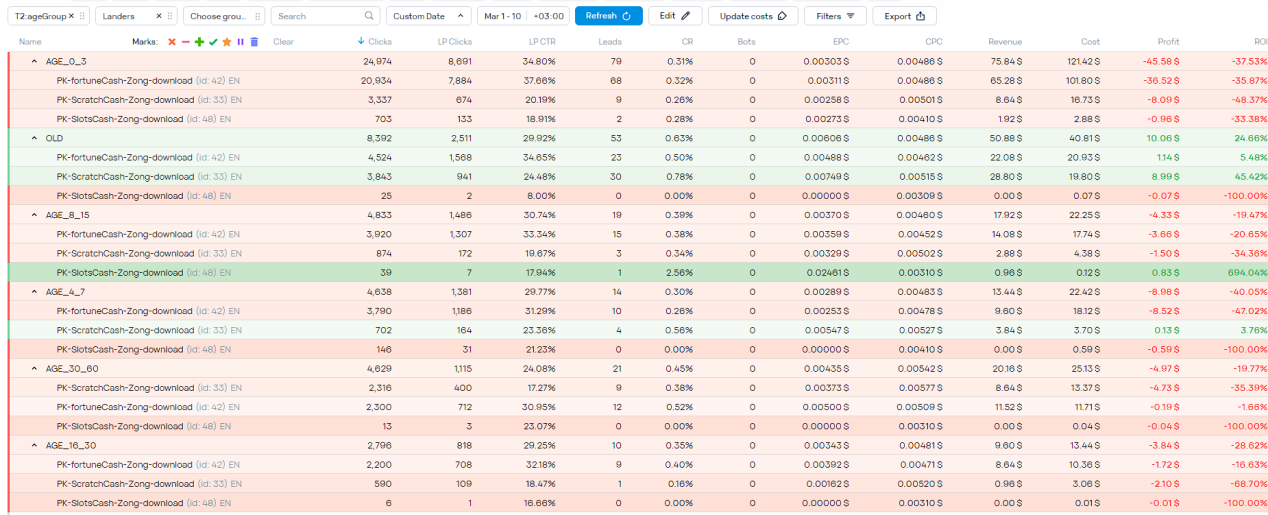Click Clear next to the marks
The width and height of the screenshot is (1268, 515).
283,42
